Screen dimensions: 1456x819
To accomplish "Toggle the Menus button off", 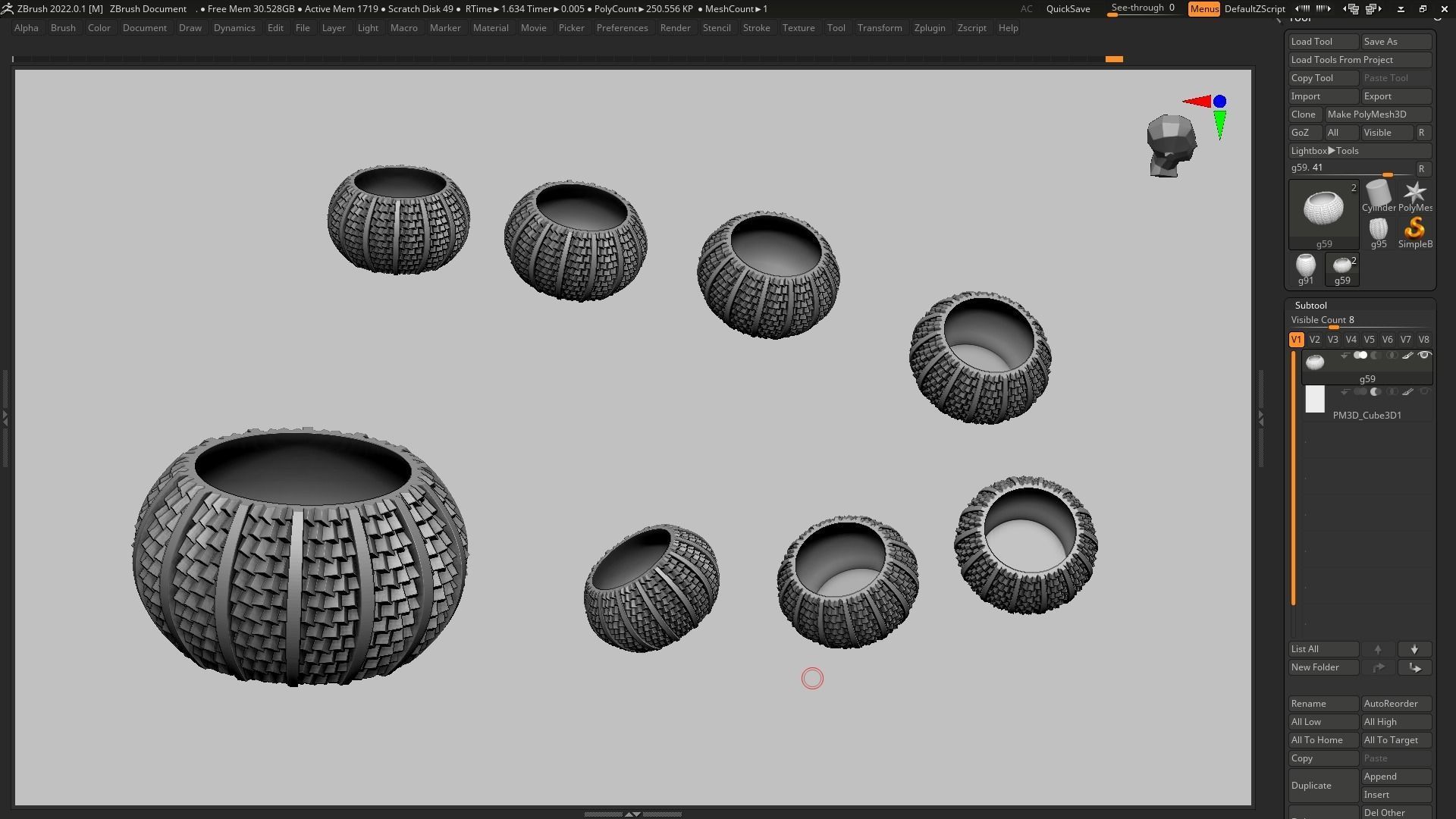I will tap(1203, 9).
